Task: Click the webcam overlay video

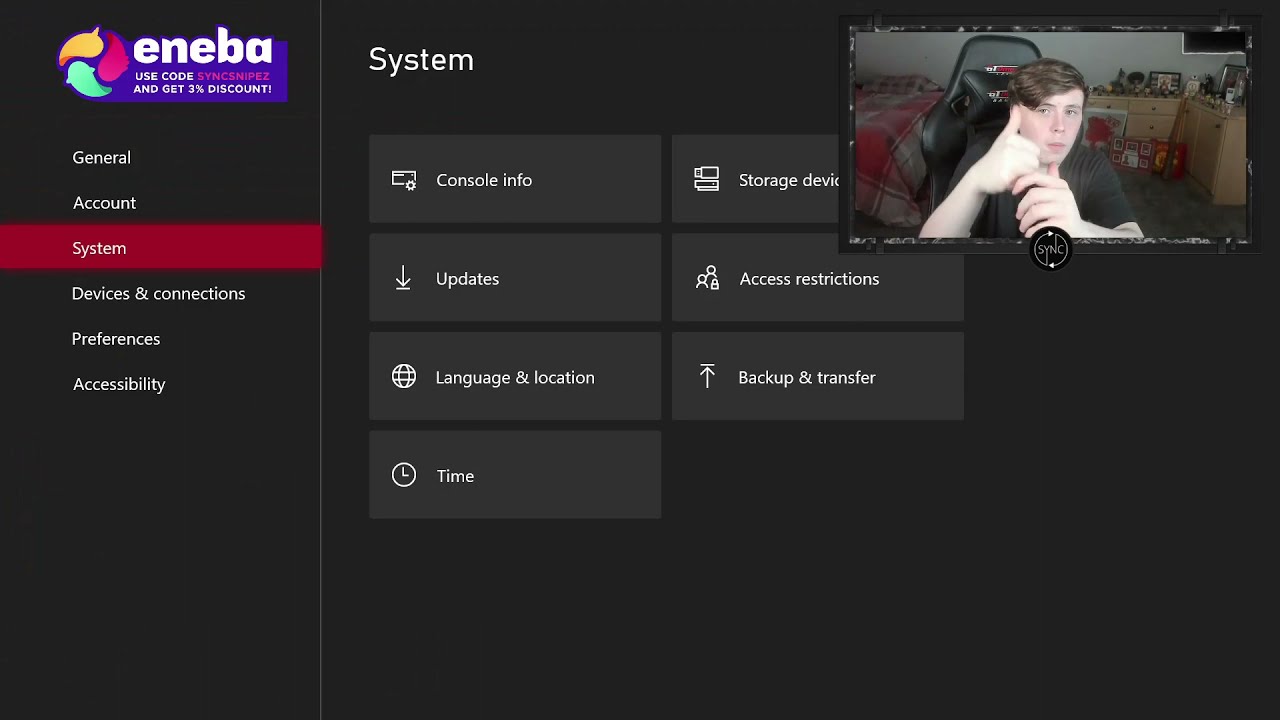Action: coord(1049,135)
